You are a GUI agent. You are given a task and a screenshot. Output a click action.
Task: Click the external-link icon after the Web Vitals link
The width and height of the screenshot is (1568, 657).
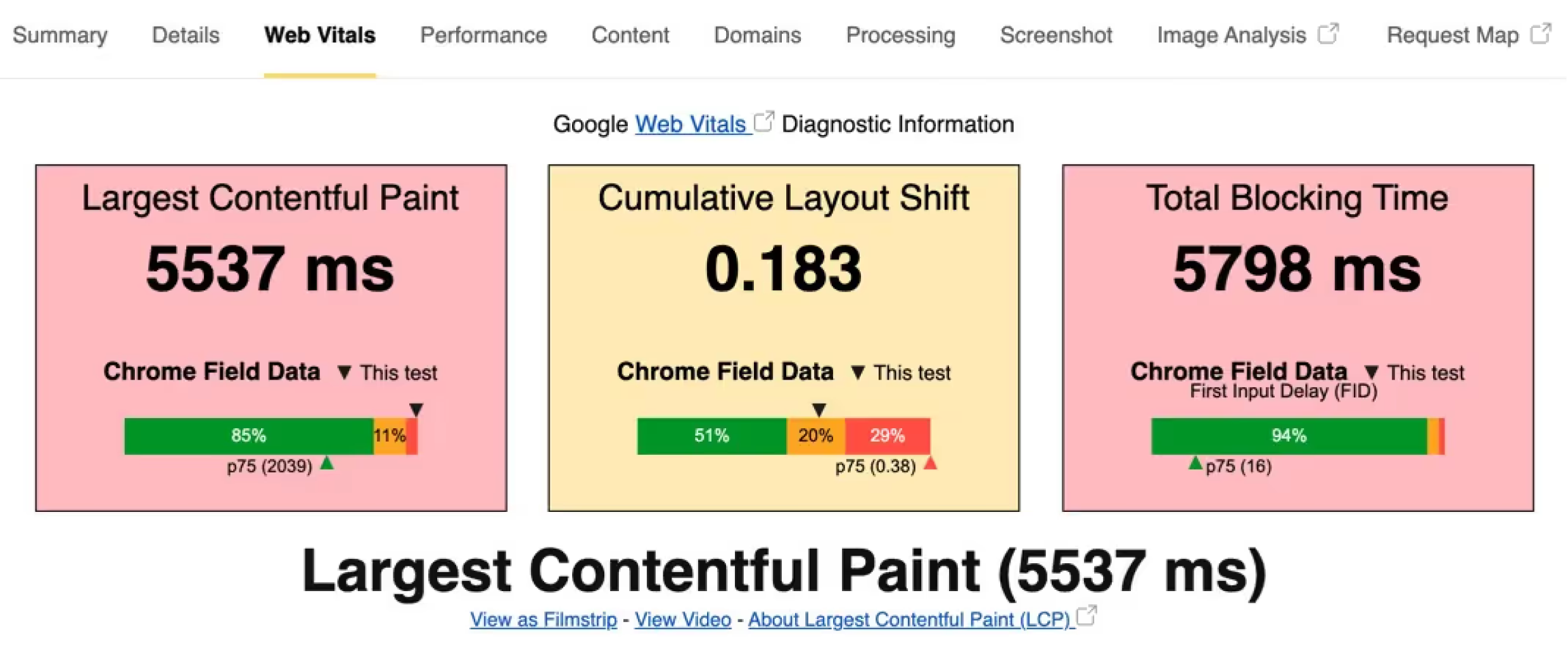point(764,122)
